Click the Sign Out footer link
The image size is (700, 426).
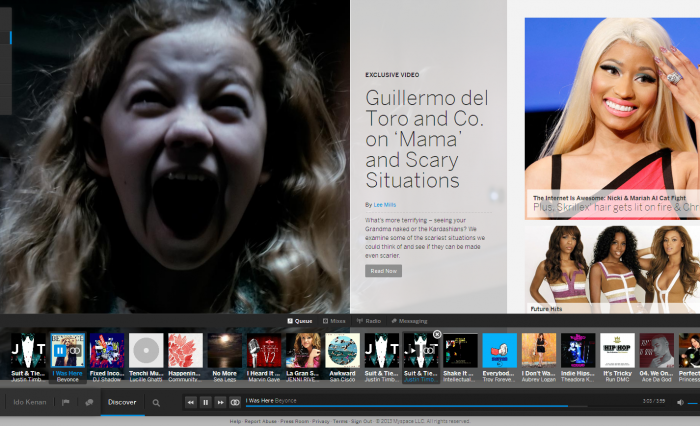(x=362, y=421)
